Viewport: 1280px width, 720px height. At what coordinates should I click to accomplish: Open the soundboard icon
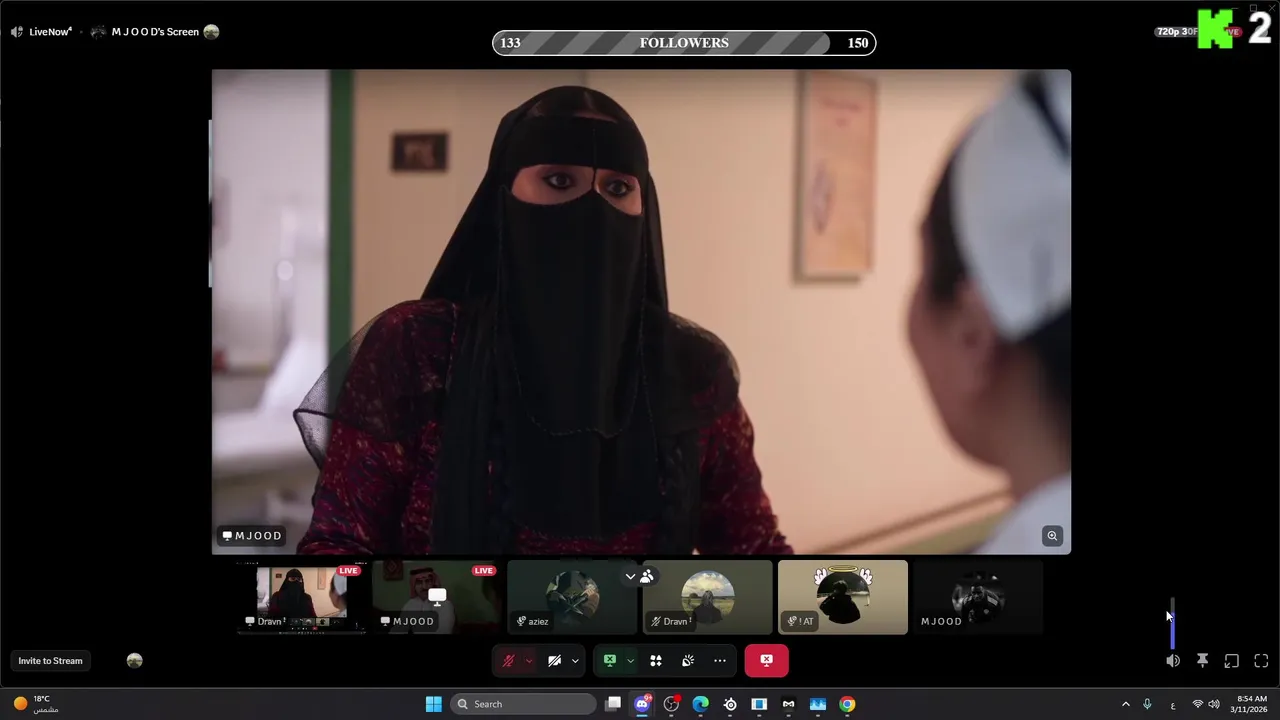click(x=688, y=661)
